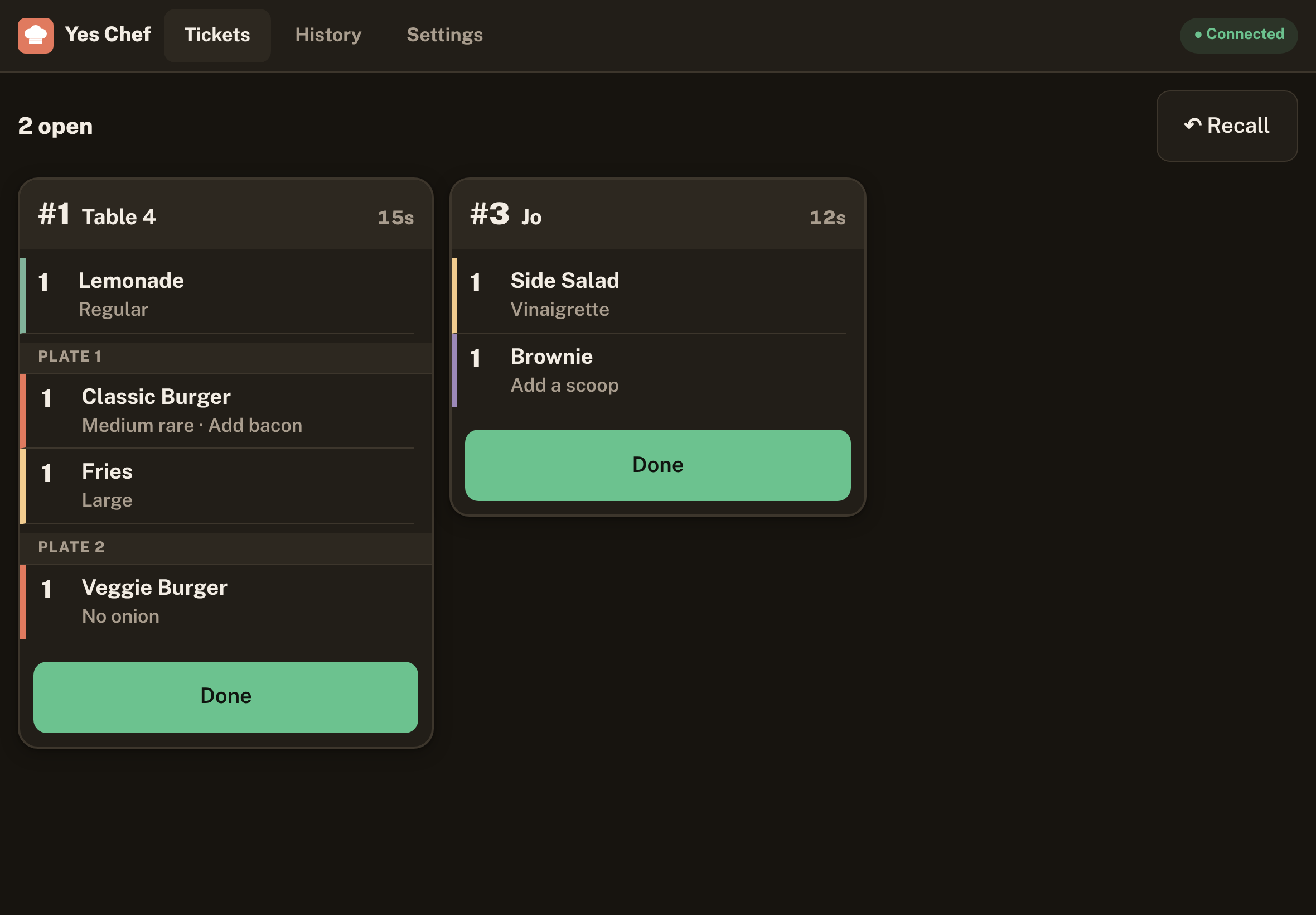
Task: Click the 'No onion' modifier text
Action: click(120, 617)
